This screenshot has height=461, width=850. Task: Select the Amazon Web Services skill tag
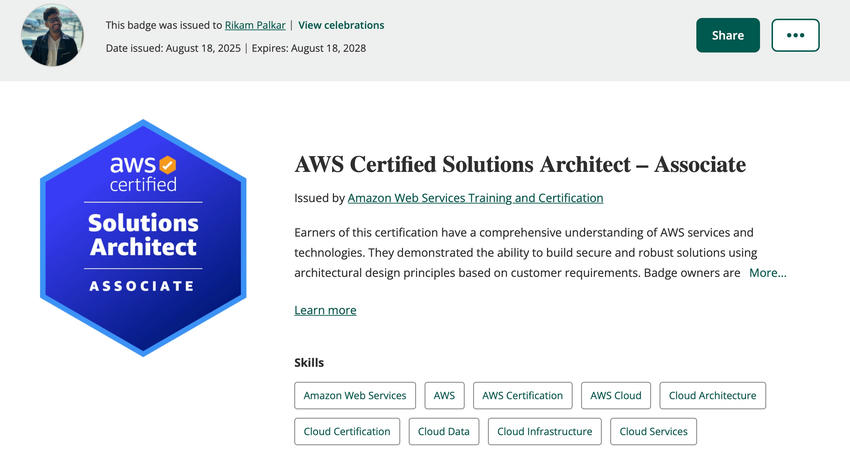point(355,395)
